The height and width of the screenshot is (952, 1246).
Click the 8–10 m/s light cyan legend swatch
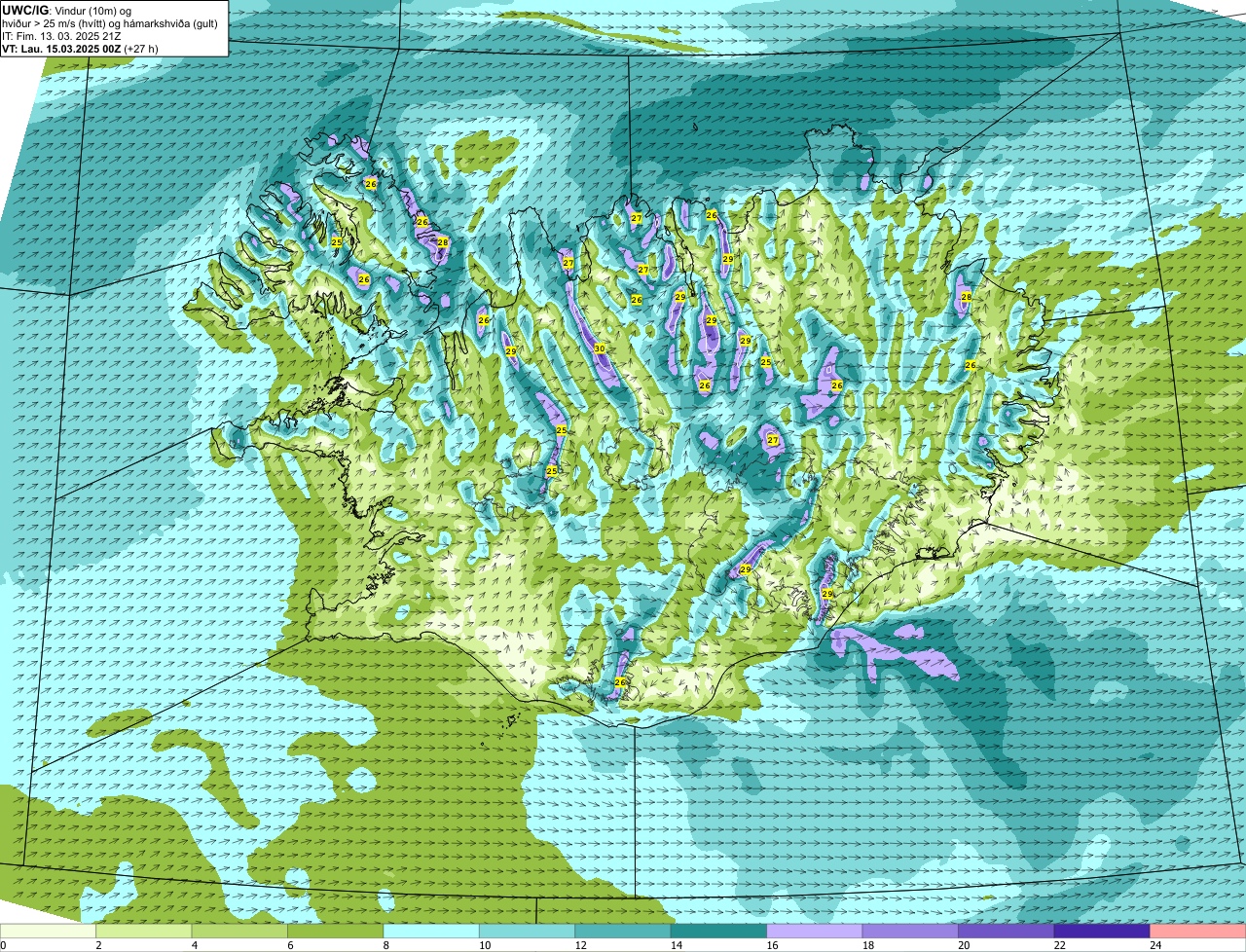(431, 931)
